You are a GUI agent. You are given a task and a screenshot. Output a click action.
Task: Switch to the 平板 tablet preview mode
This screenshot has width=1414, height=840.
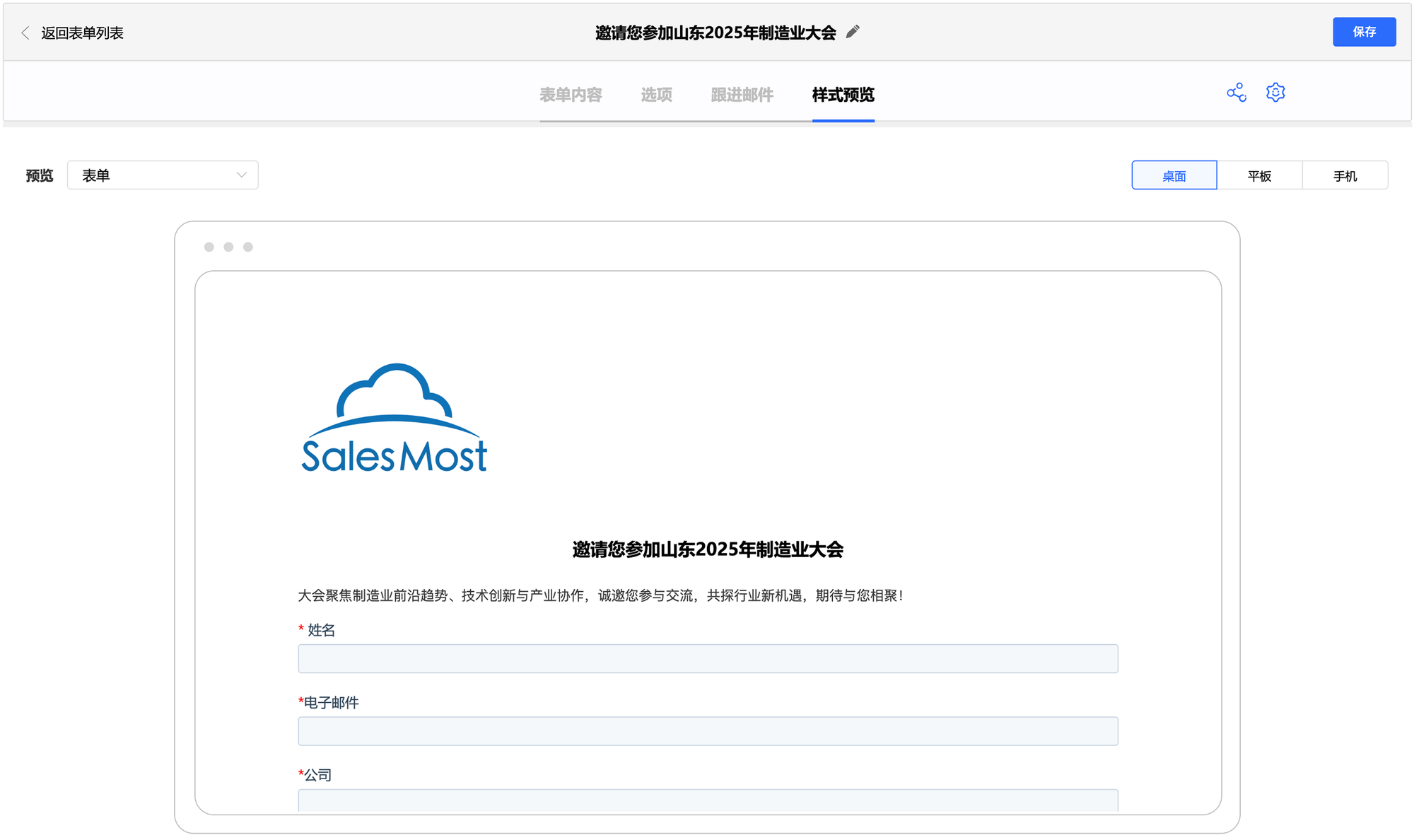[x=1259, y=175]
